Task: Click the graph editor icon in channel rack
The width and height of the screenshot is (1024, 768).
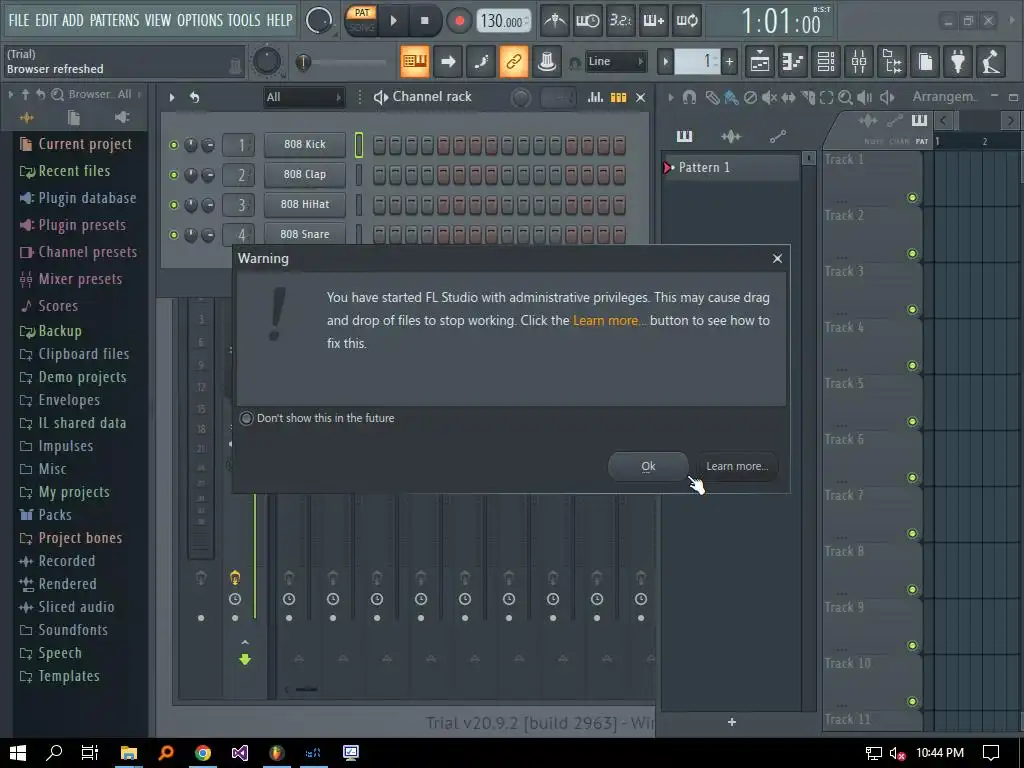Action: click(595, 97)
